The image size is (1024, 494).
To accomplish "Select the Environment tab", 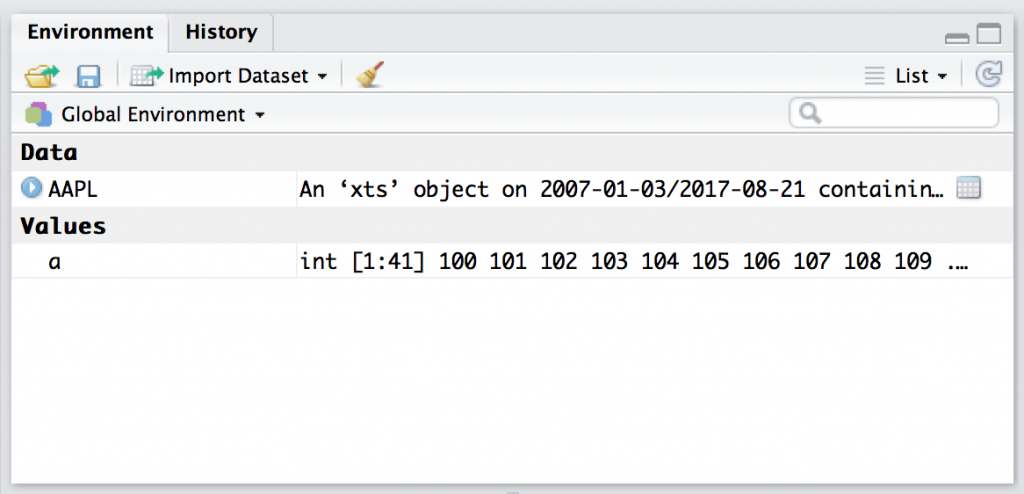I will pyautogui.click(x=90, y=32).
